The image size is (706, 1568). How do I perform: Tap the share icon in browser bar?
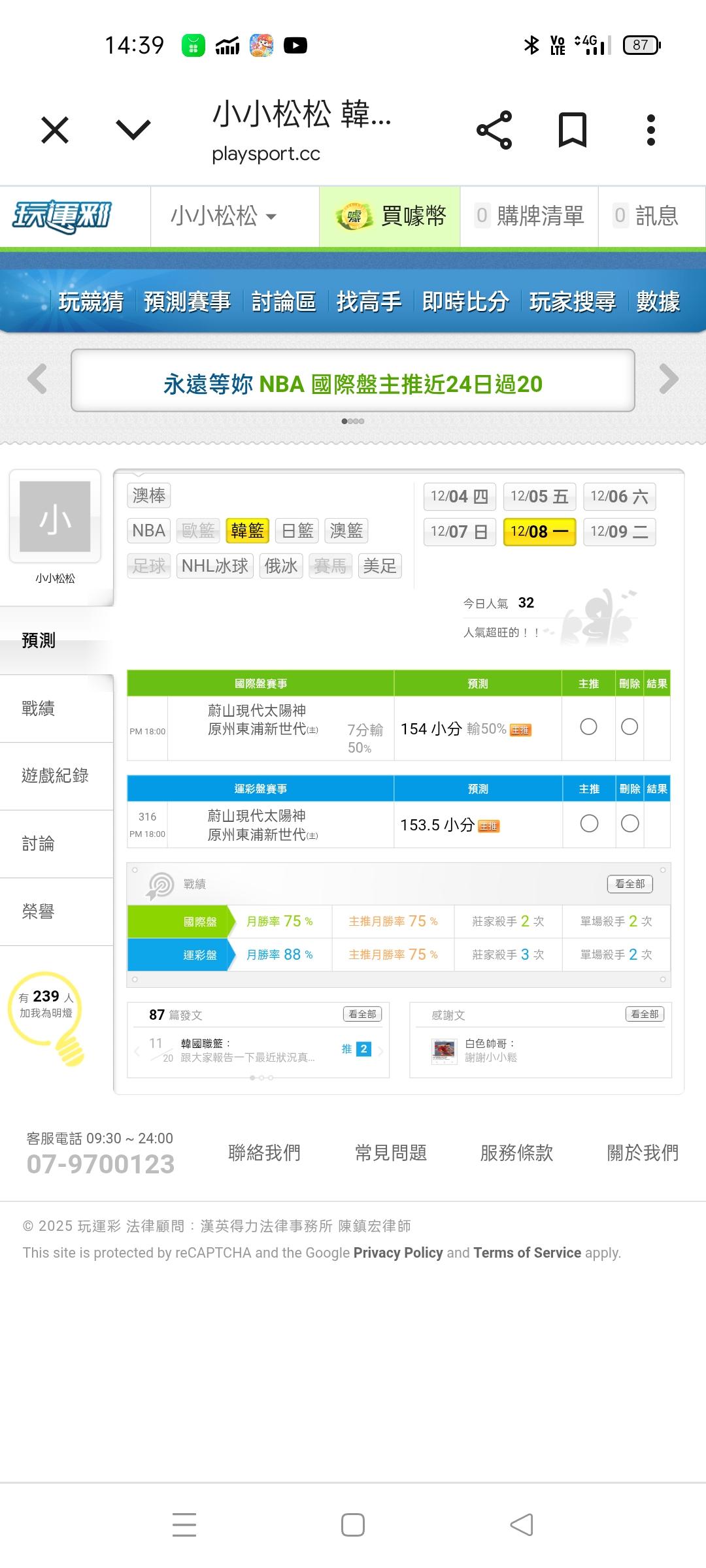(494, 130)
